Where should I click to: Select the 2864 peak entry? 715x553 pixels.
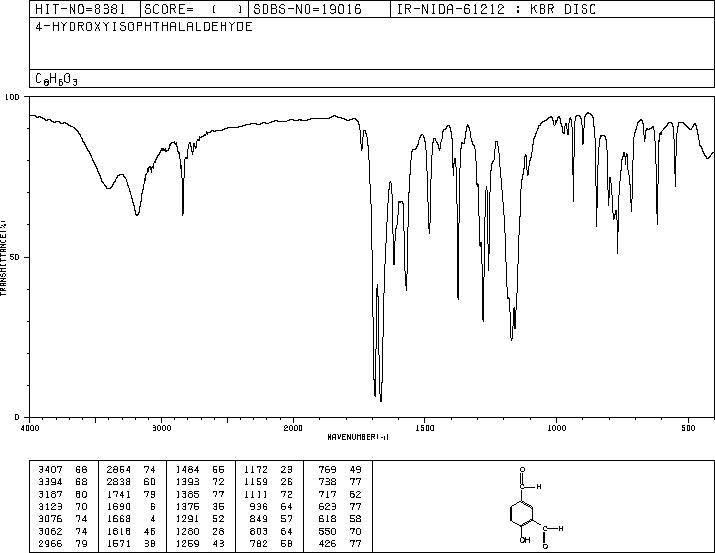(131, 470)
